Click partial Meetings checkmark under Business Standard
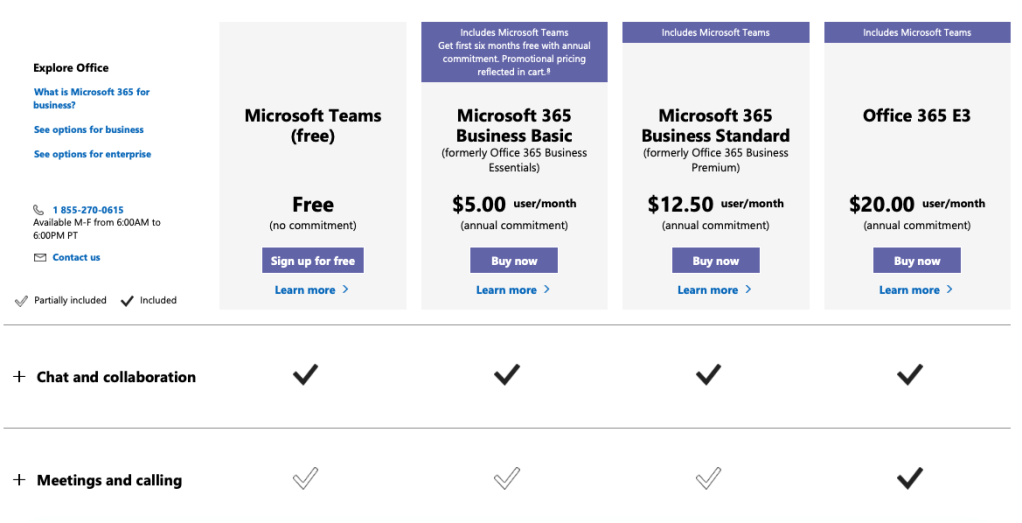The width and height of the screenshot is (1022, 523). [708, 479]
